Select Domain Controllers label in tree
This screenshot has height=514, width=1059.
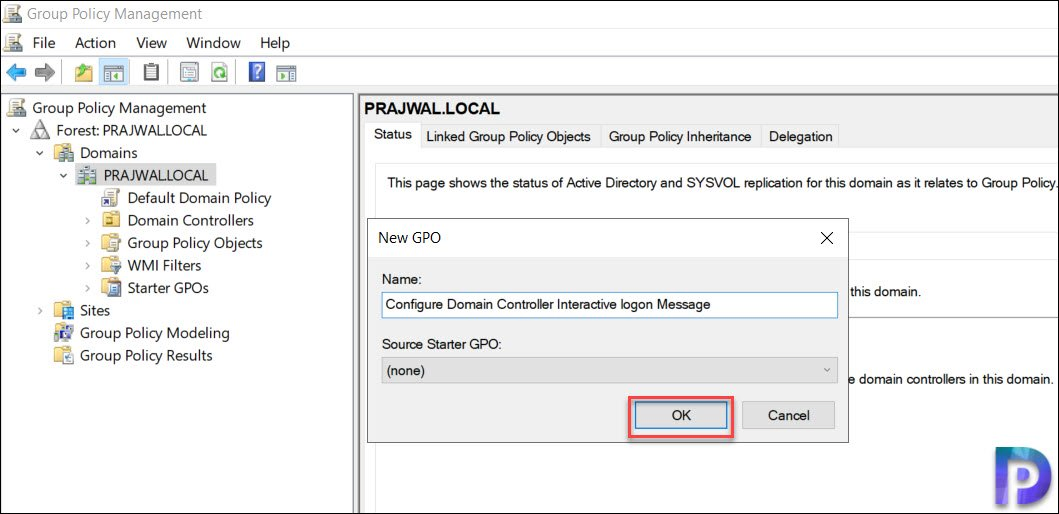pos(190,221)
